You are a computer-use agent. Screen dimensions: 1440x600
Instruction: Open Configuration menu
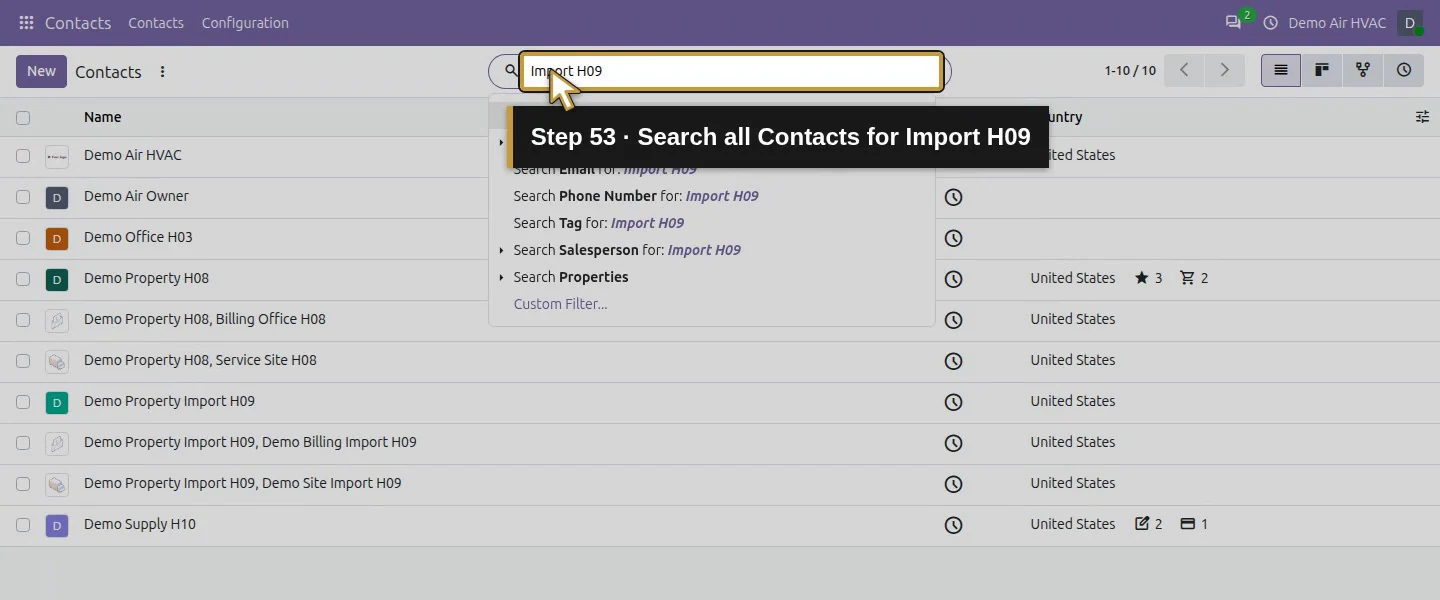[245, 22]
